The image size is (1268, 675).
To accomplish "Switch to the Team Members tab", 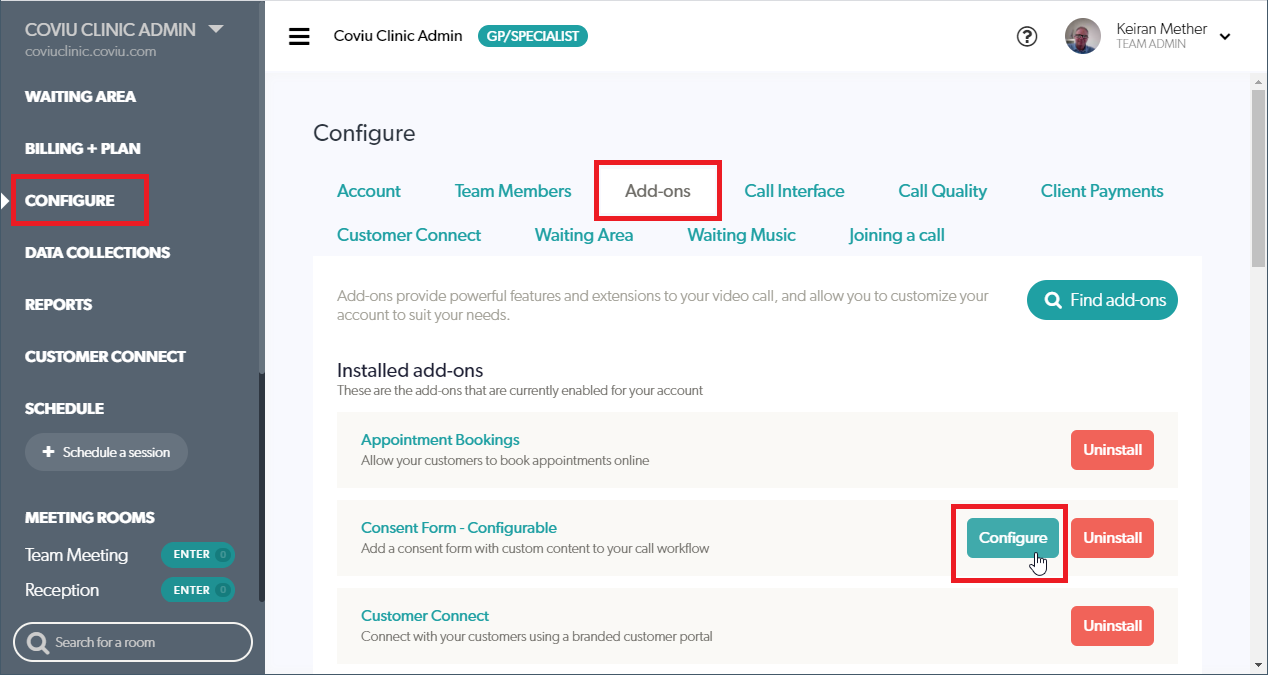I will click(513, 191).
